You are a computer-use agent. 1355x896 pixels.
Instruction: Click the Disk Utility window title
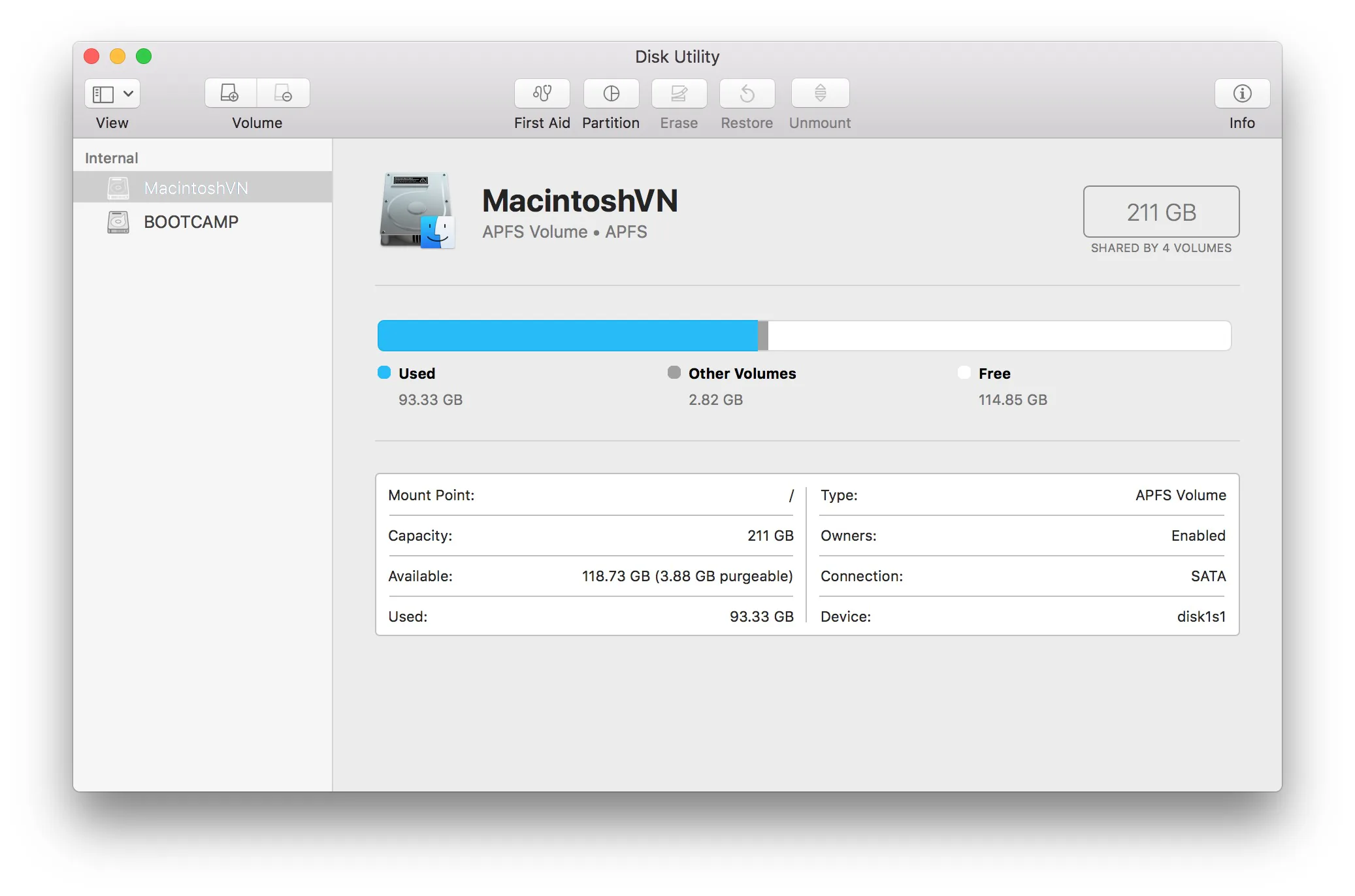pyautogui.click(x=677, y=57)
